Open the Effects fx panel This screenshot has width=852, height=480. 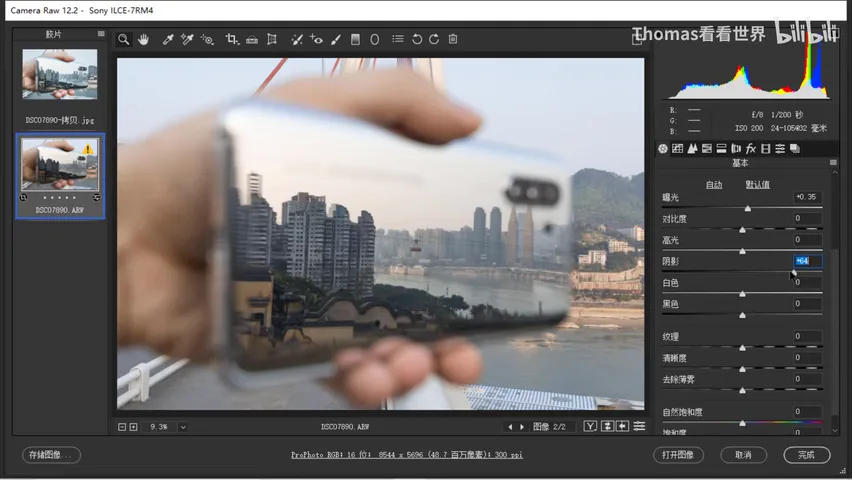point(751,148)
